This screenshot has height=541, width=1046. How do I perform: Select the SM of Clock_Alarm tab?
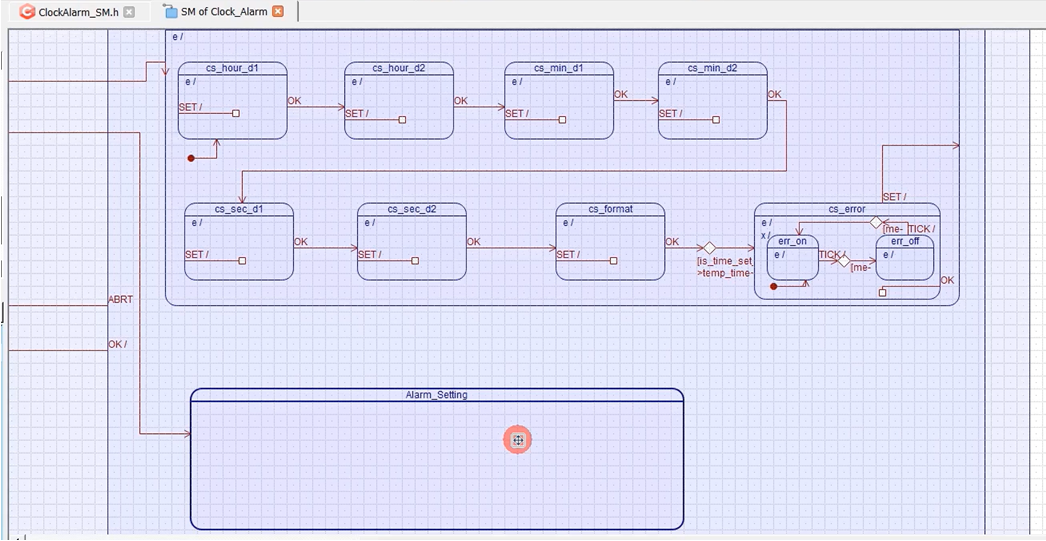pos(224,11)
